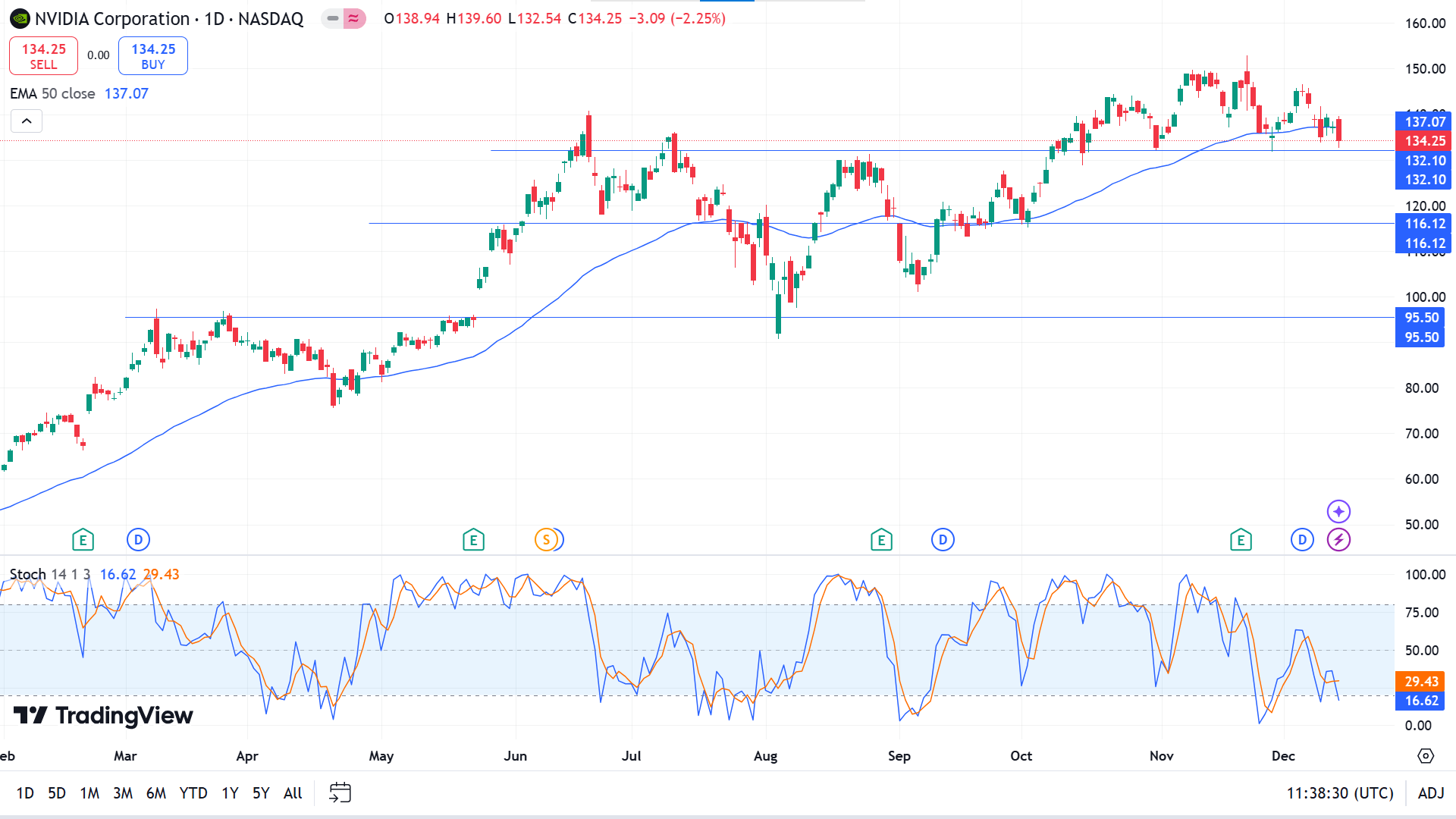Click the 160.00 price axis label
Viewport: 1456px width, 819px height.
click(x=1425, y=24)
